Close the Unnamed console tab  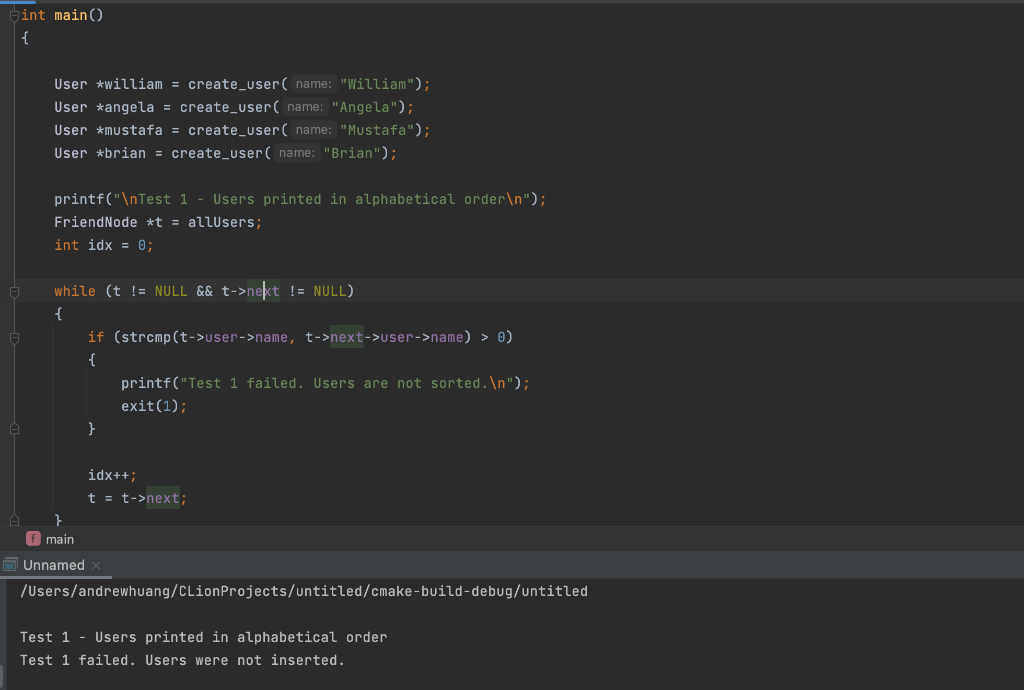point(95,565)
